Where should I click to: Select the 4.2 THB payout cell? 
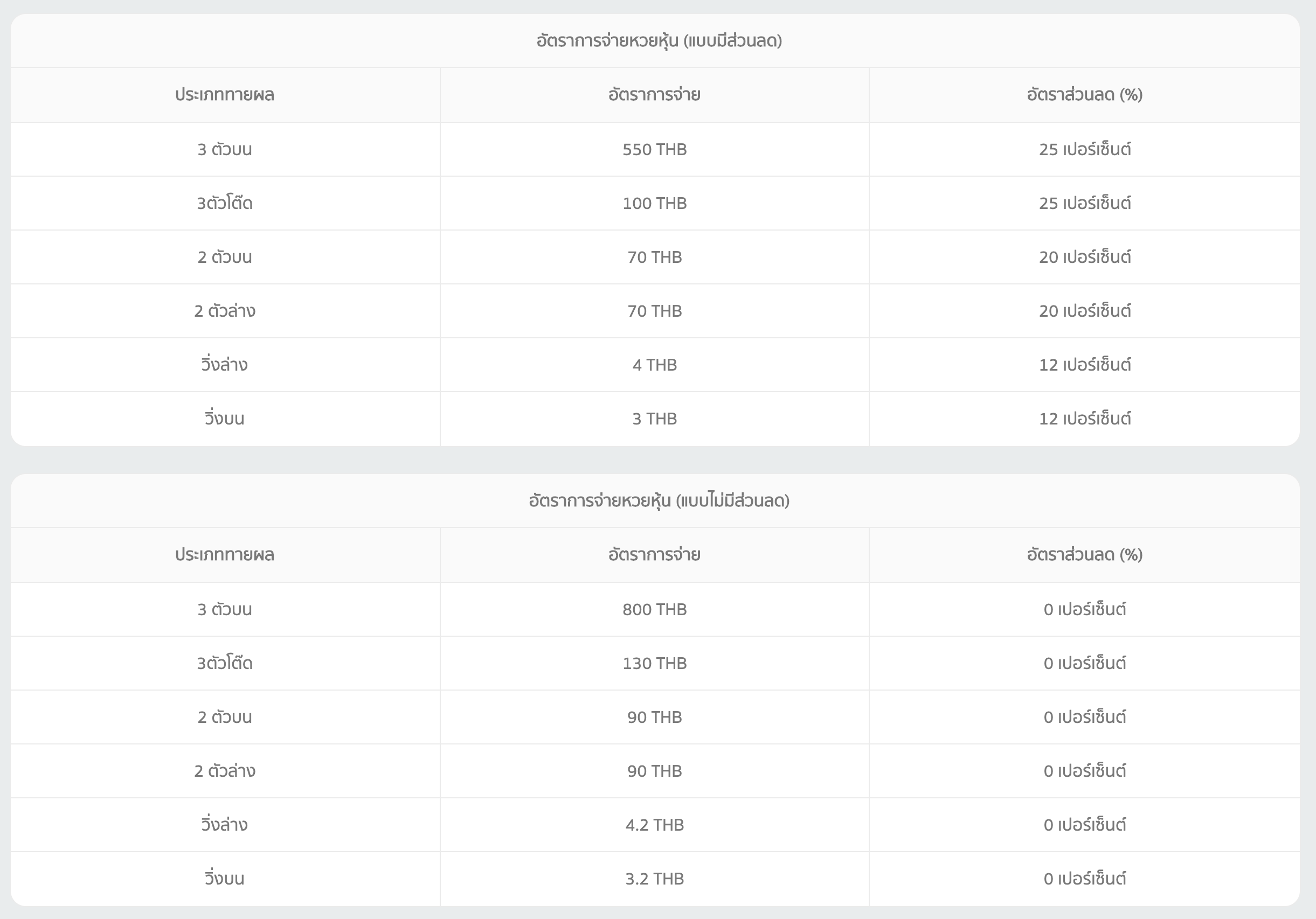coord(654,825)
